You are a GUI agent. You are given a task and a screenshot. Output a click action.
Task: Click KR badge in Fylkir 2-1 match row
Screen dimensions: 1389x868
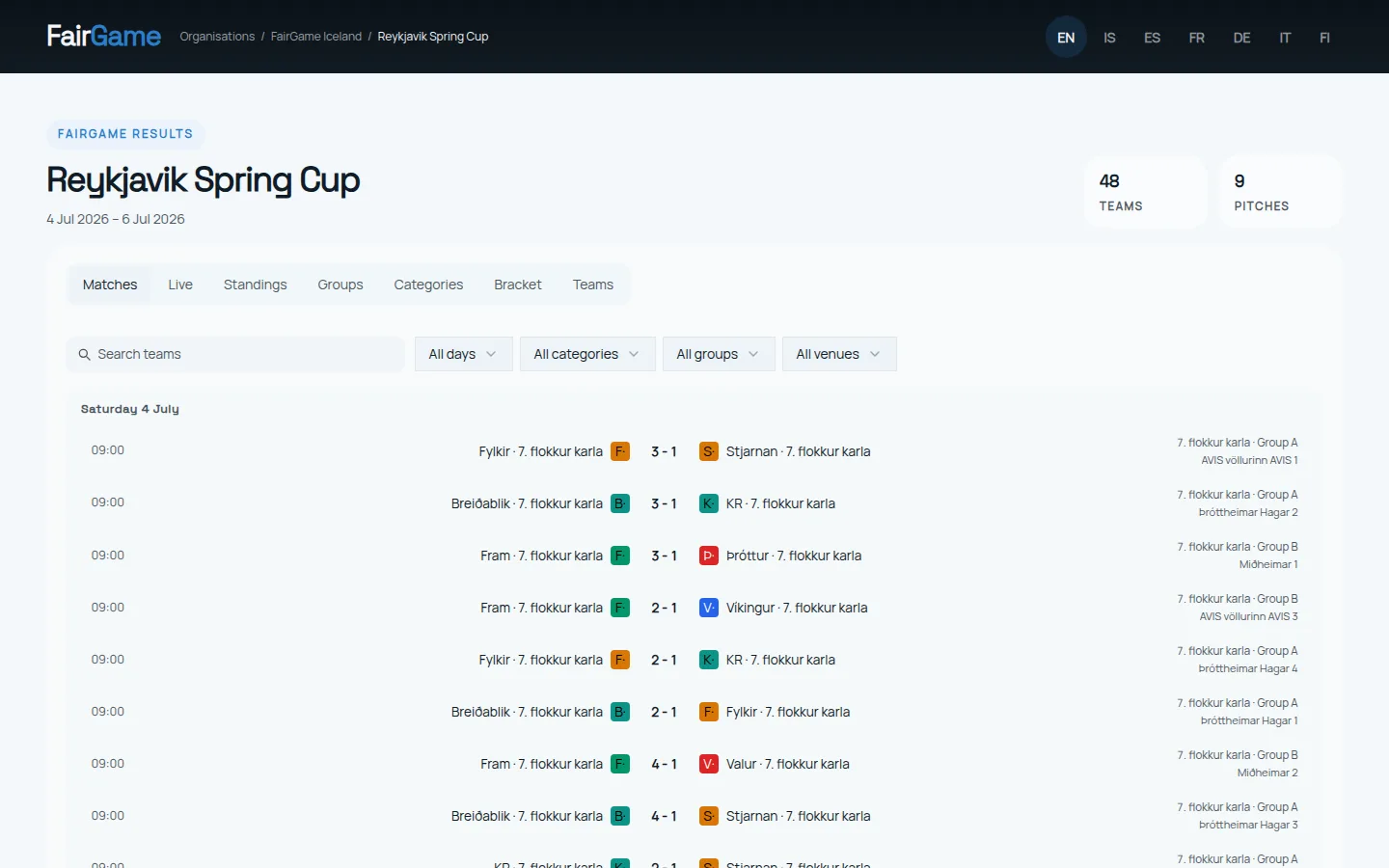[x=709, y=660]
